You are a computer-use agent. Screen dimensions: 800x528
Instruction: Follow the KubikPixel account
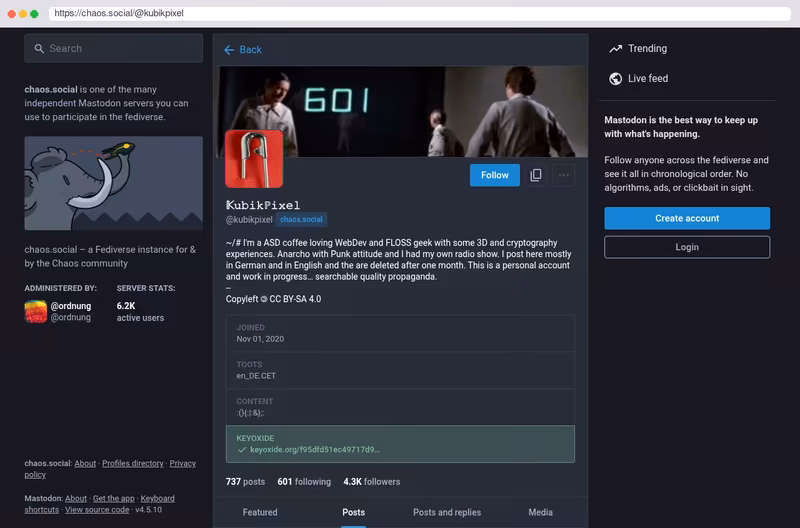click(x=494, y=175)
